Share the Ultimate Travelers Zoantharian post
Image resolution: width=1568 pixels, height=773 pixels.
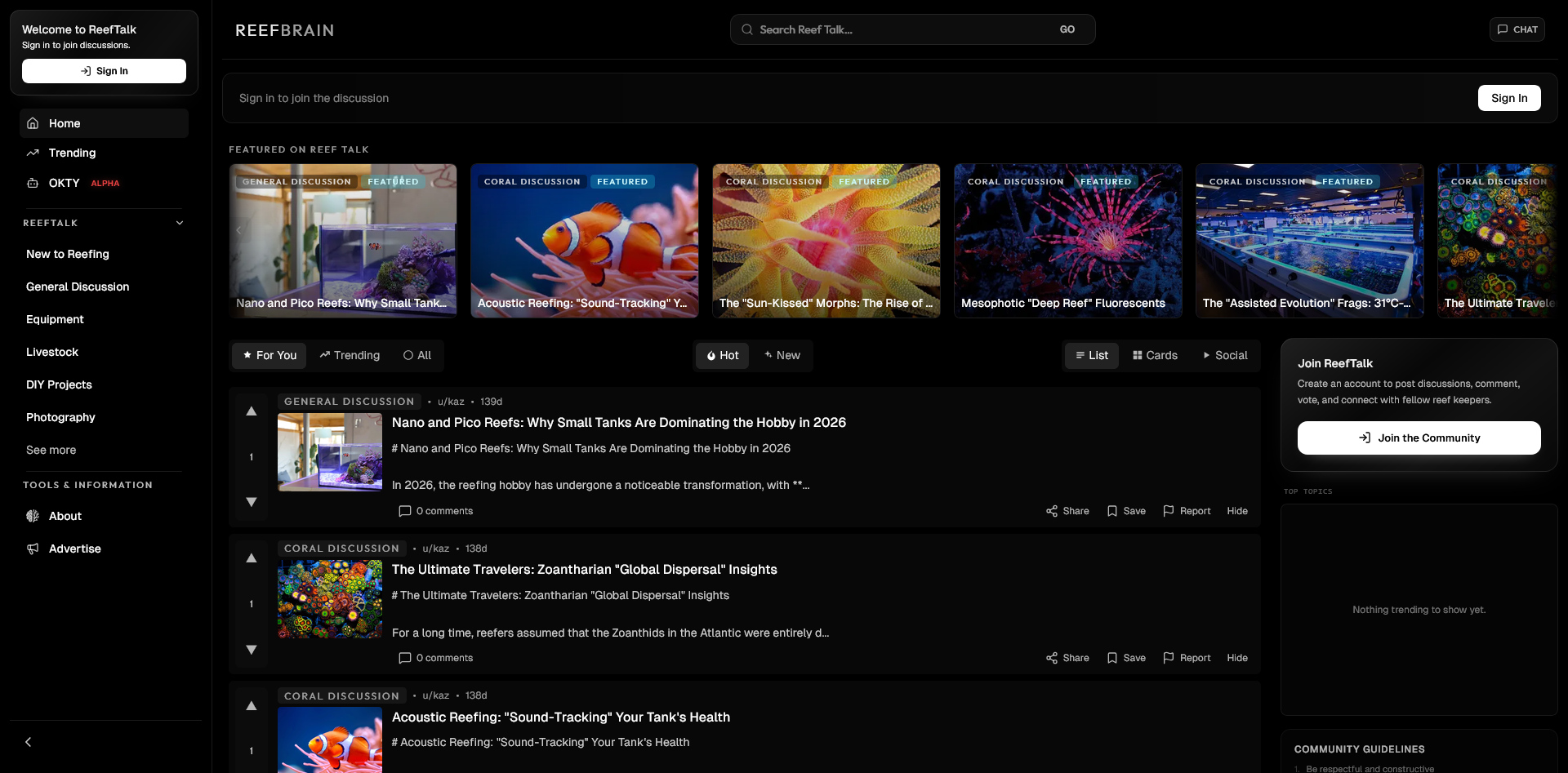(1067, 658)
